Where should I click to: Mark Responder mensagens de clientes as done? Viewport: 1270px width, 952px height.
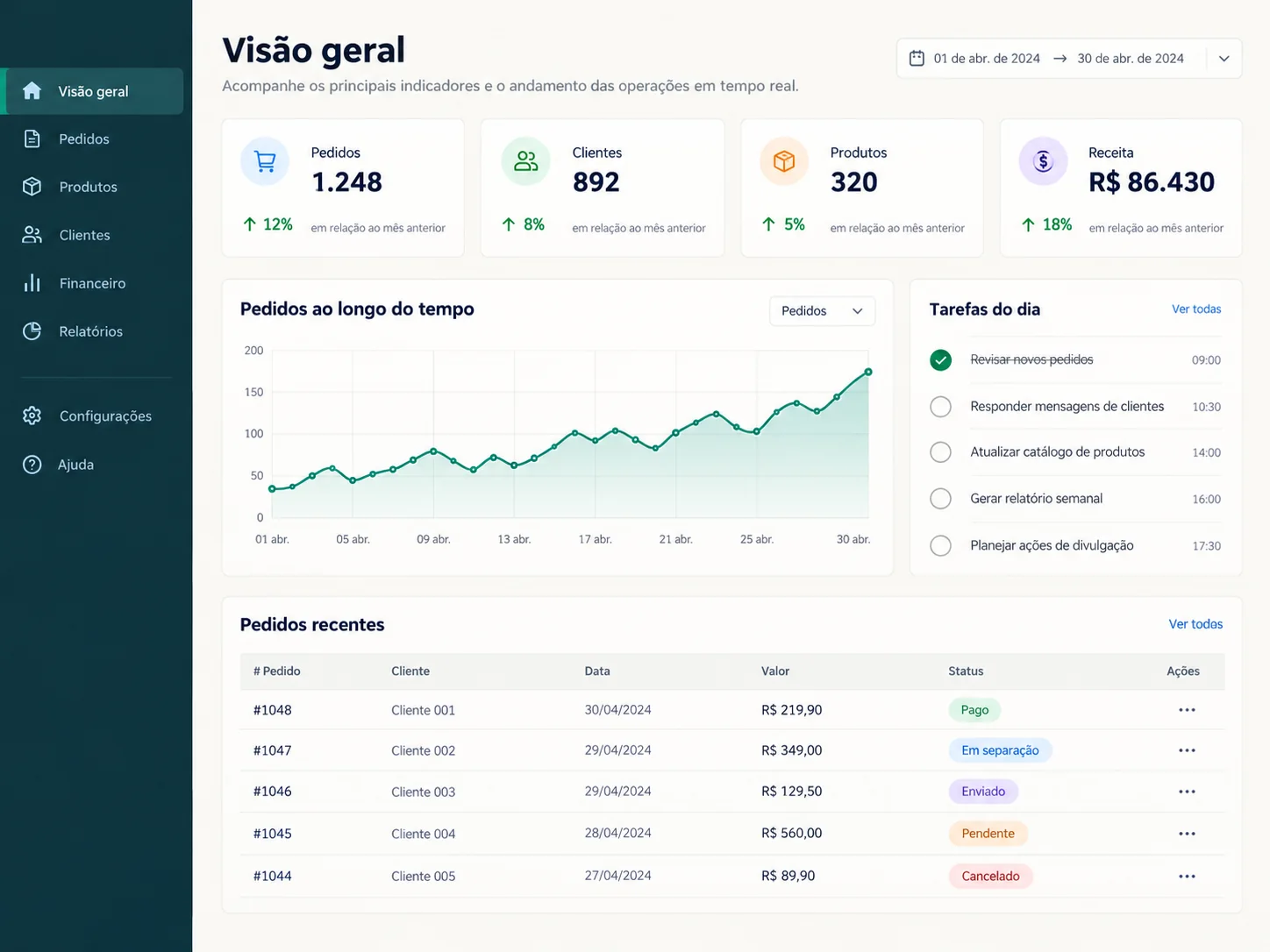[x=940, y=407]
